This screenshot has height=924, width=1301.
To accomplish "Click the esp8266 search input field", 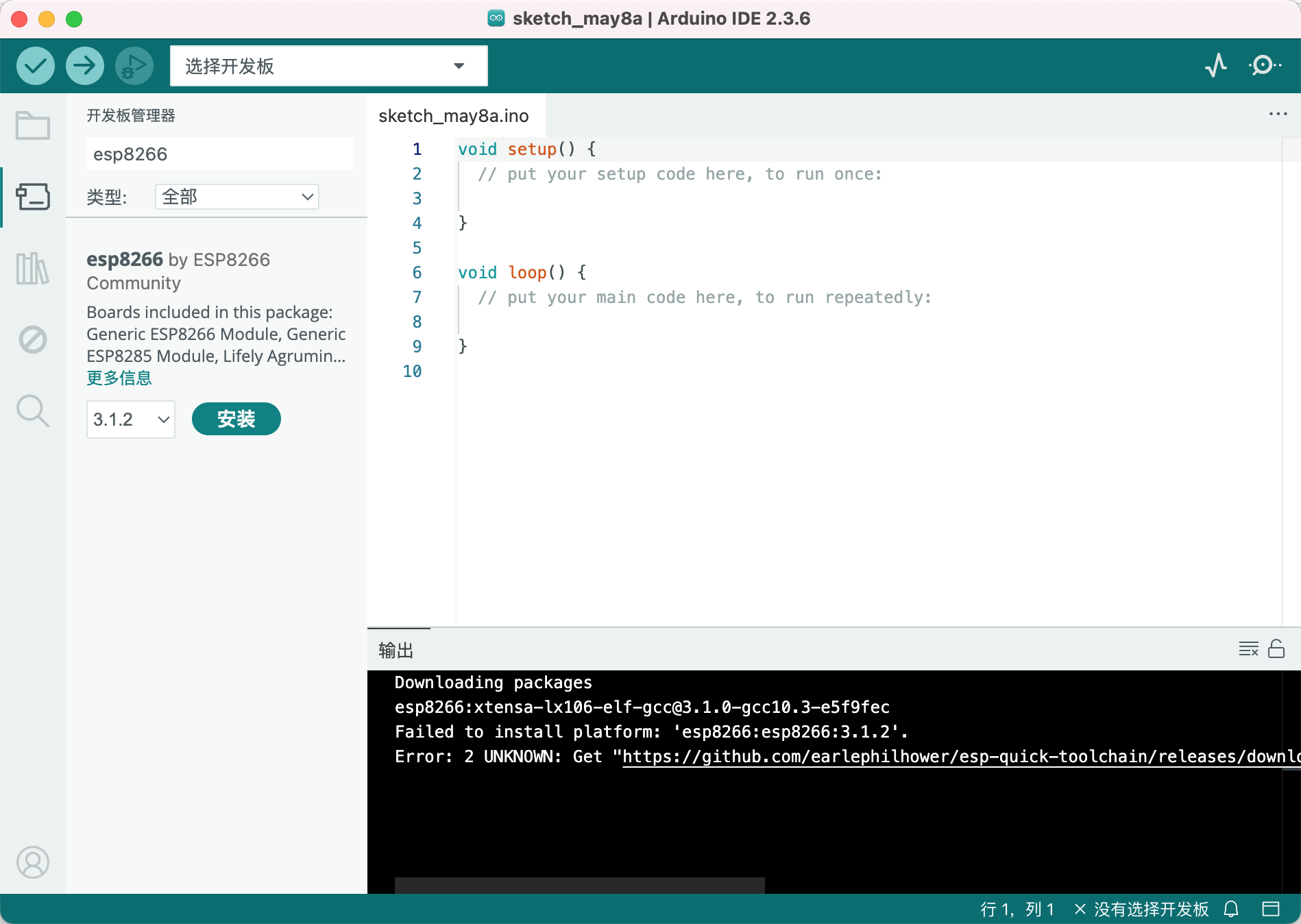I will click(x=220, y=154).
